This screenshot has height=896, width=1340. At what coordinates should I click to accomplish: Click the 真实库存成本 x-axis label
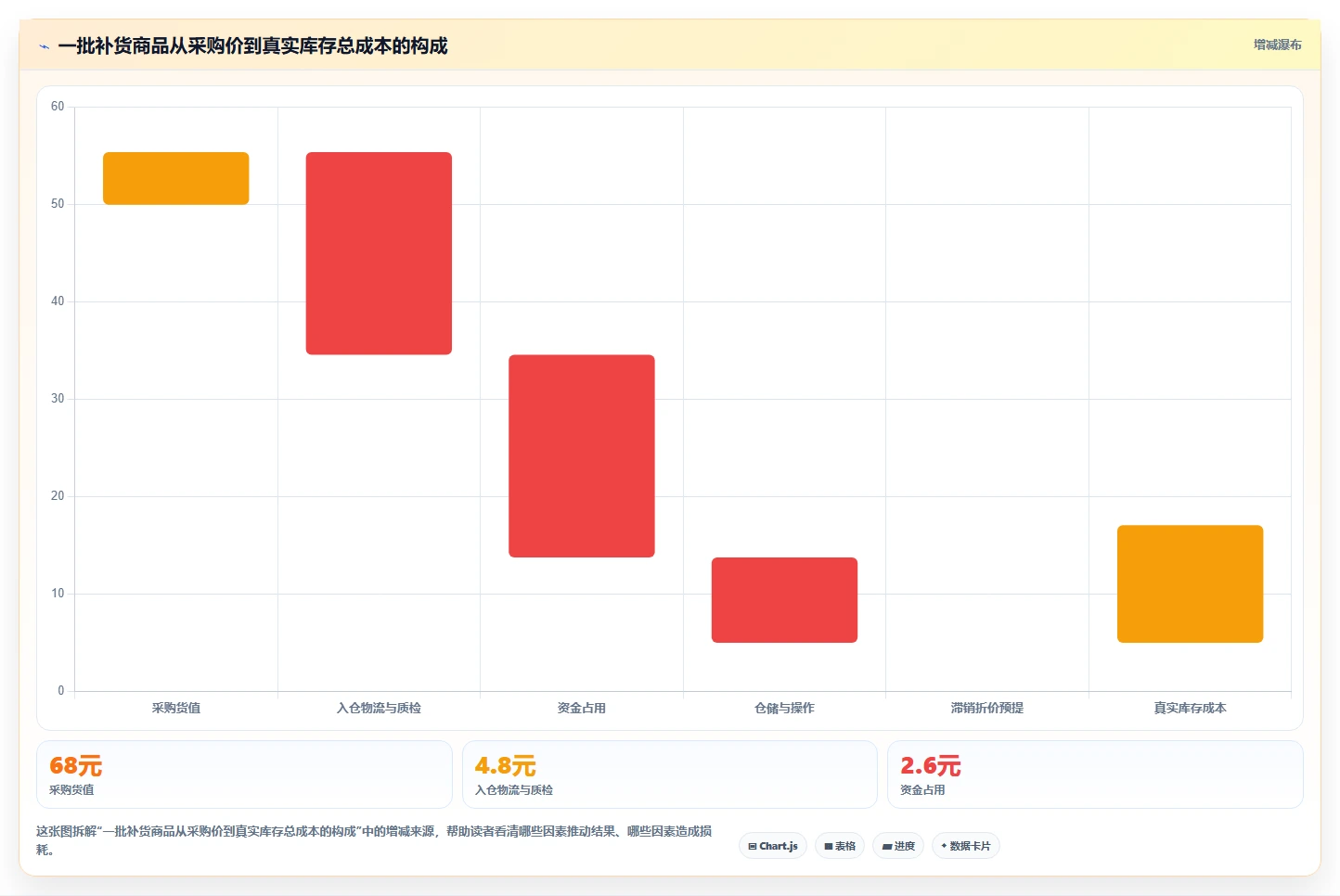1190,708
